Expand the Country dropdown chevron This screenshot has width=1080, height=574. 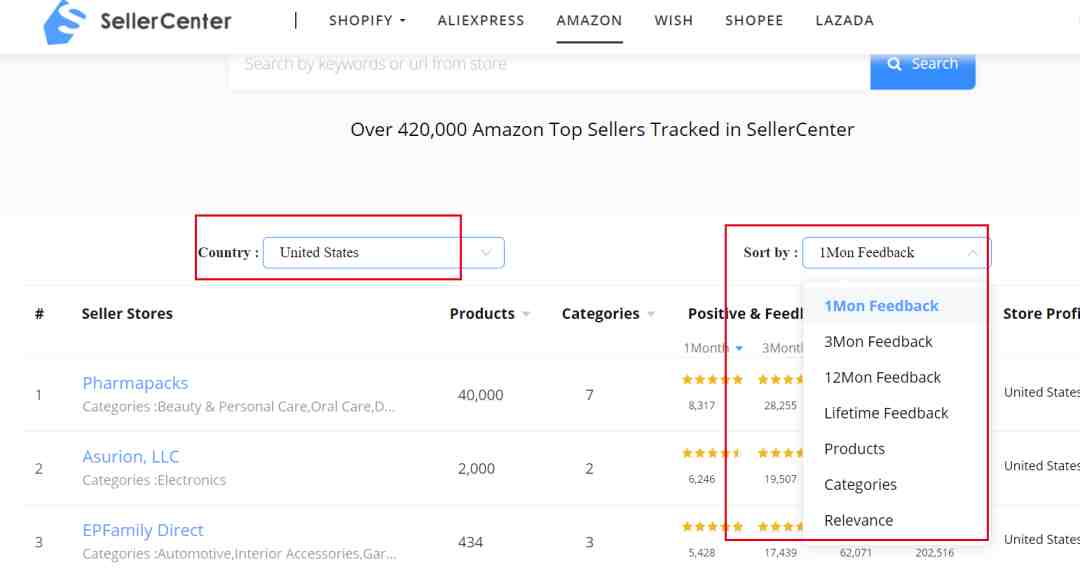click(x=486, y=252)
